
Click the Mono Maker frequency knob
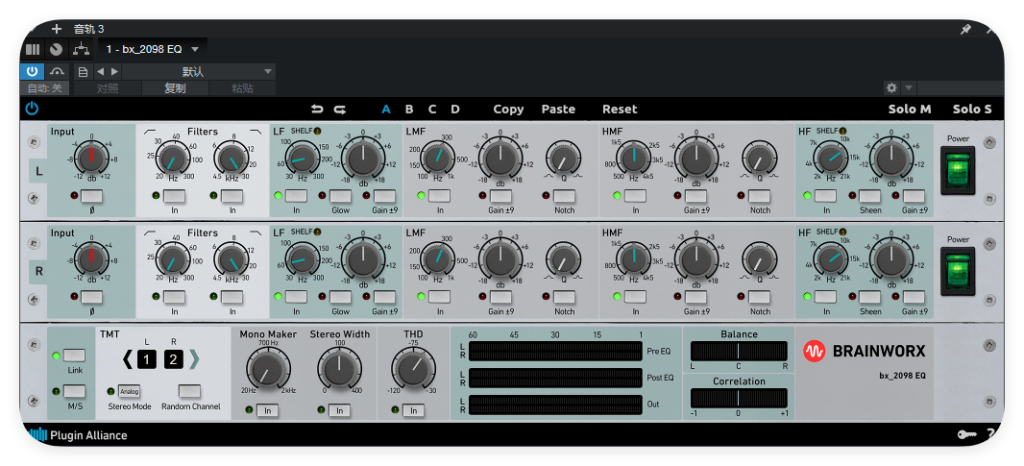pos(266,369)
